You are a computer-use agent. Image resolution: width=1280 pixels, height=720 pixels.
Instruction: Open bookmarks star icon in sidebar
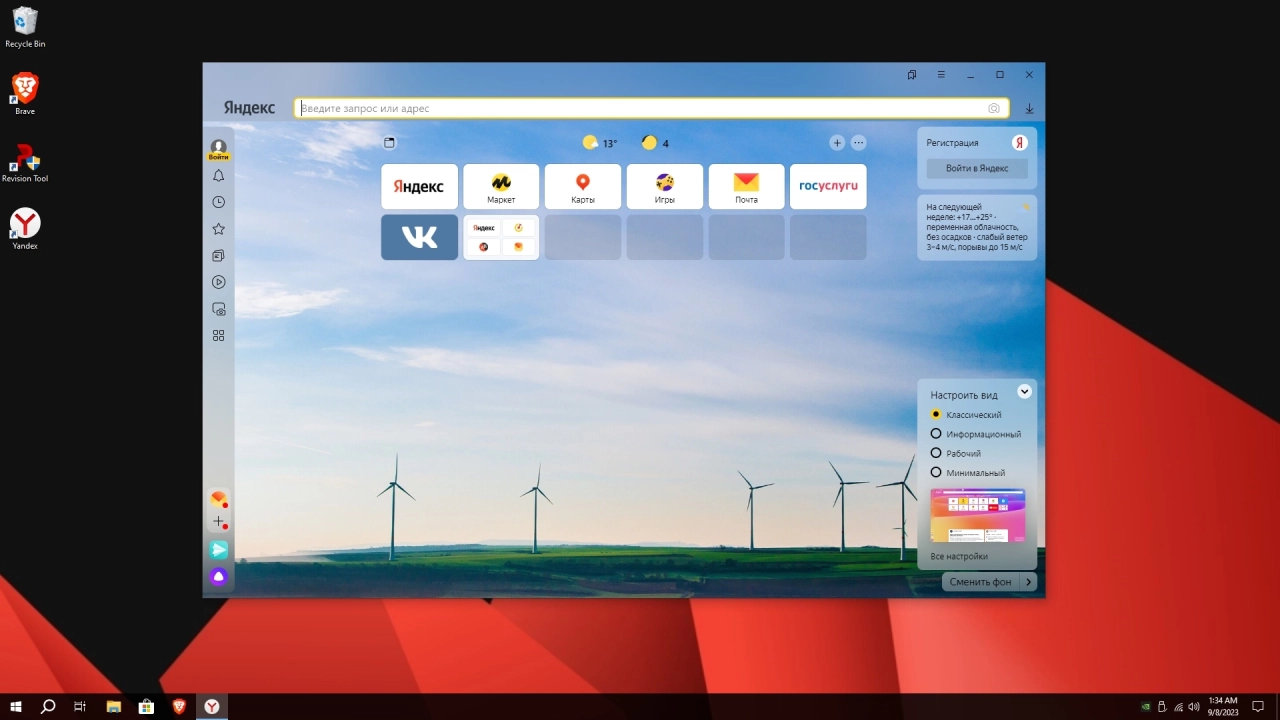pyautogui.click(x=219, y=229)
